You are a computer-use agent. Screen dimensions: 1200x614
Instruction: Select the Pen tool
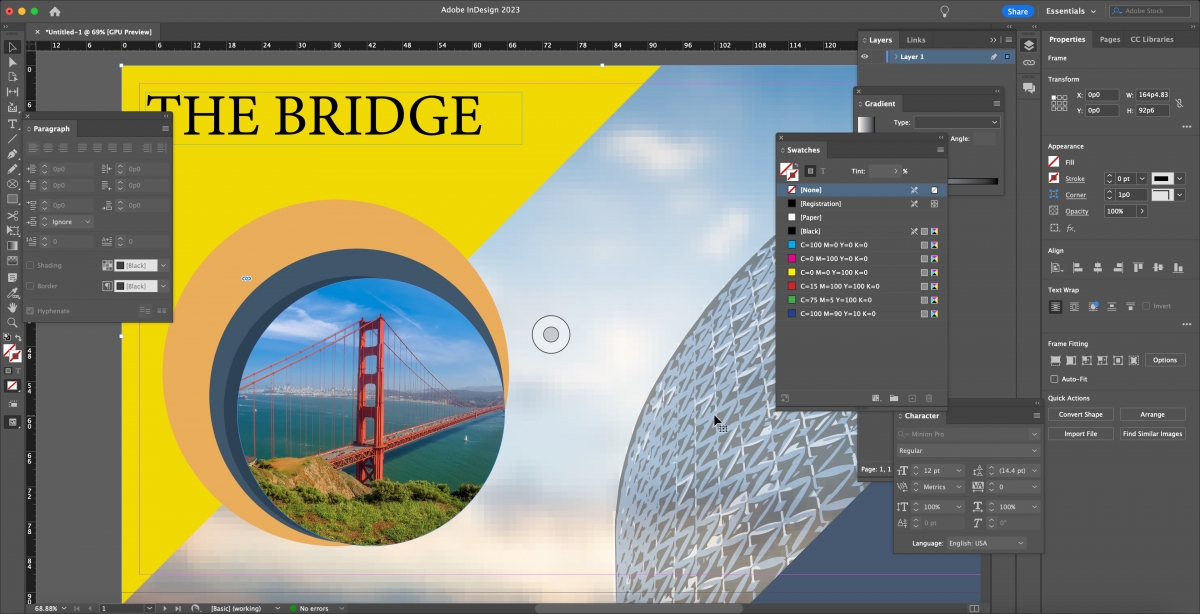(12, 154)
